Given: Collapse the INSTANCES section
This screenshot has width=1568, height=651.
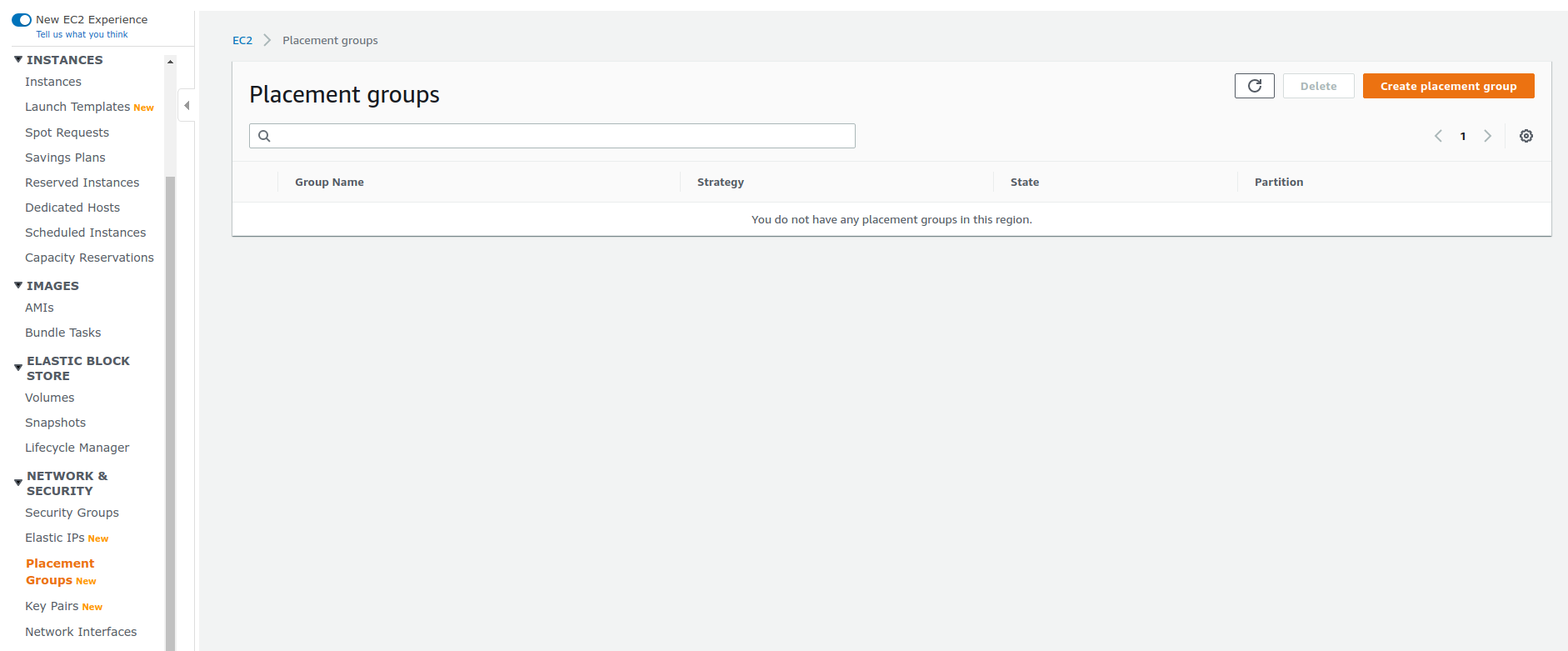Looking at the screenshot, I should point(18,59).
